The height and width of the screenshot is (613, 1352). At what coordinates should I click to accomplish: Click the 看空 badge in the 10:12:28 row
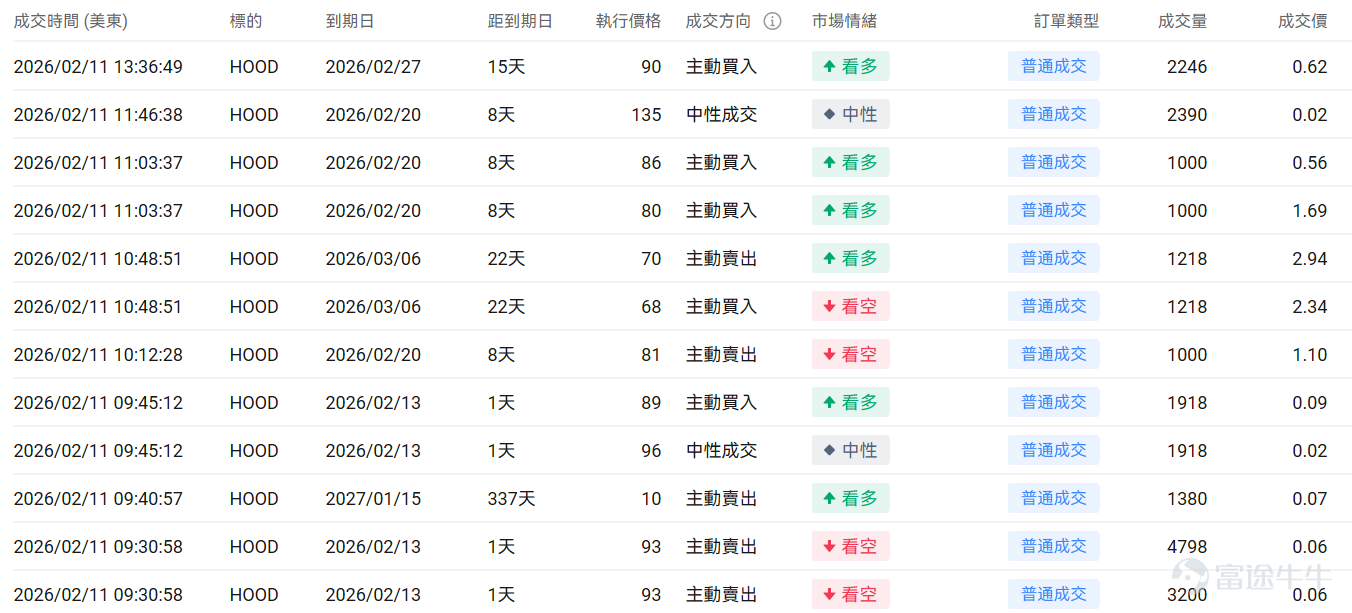(x=850, y=355)
